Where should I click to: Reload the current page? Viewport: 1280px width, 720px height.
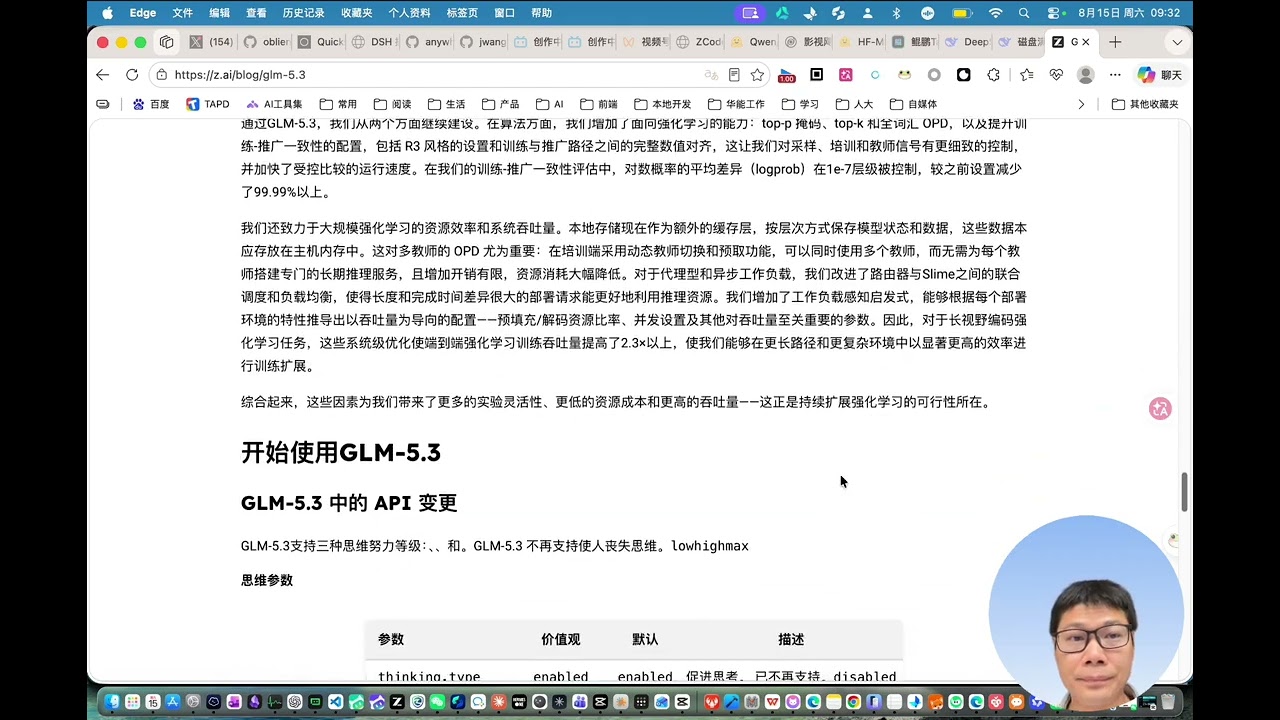pyautogui.click(x=132, y=75)
